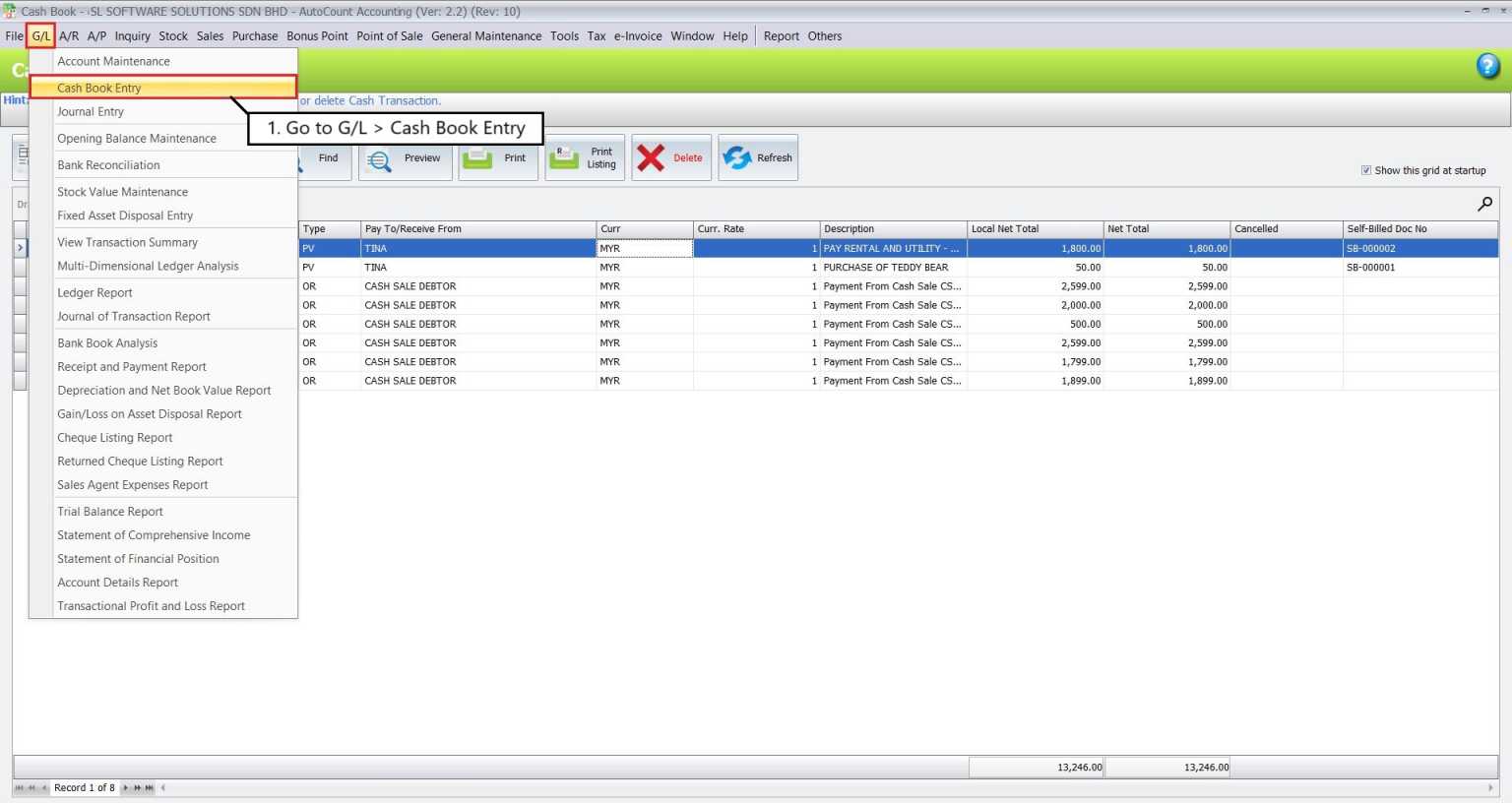The width and height of the screenshot is (1512, 803).
Task: Select Cash Book Entry menu item
Action: (x=163, y=88)
